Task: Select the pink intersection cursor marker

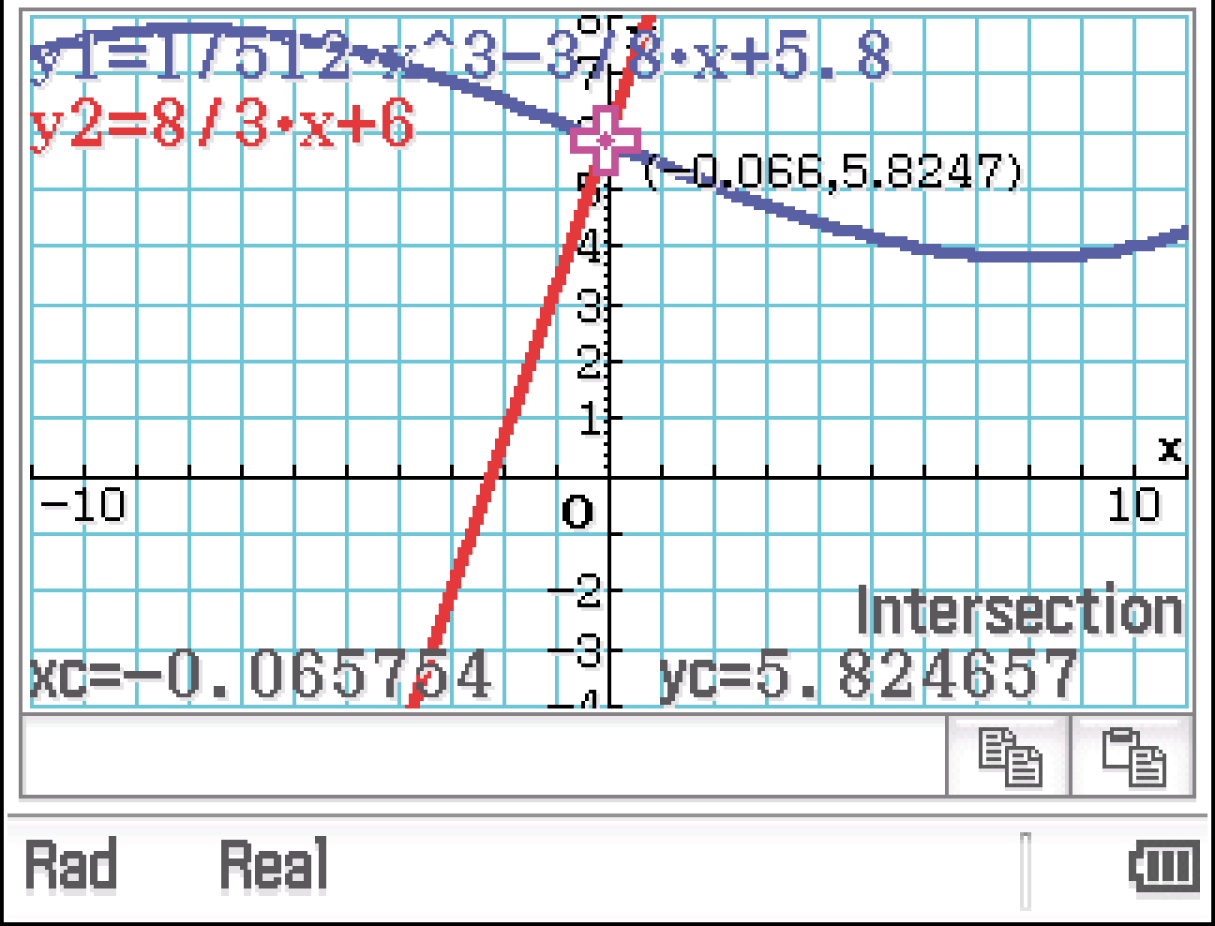Action: pos(605,142)
